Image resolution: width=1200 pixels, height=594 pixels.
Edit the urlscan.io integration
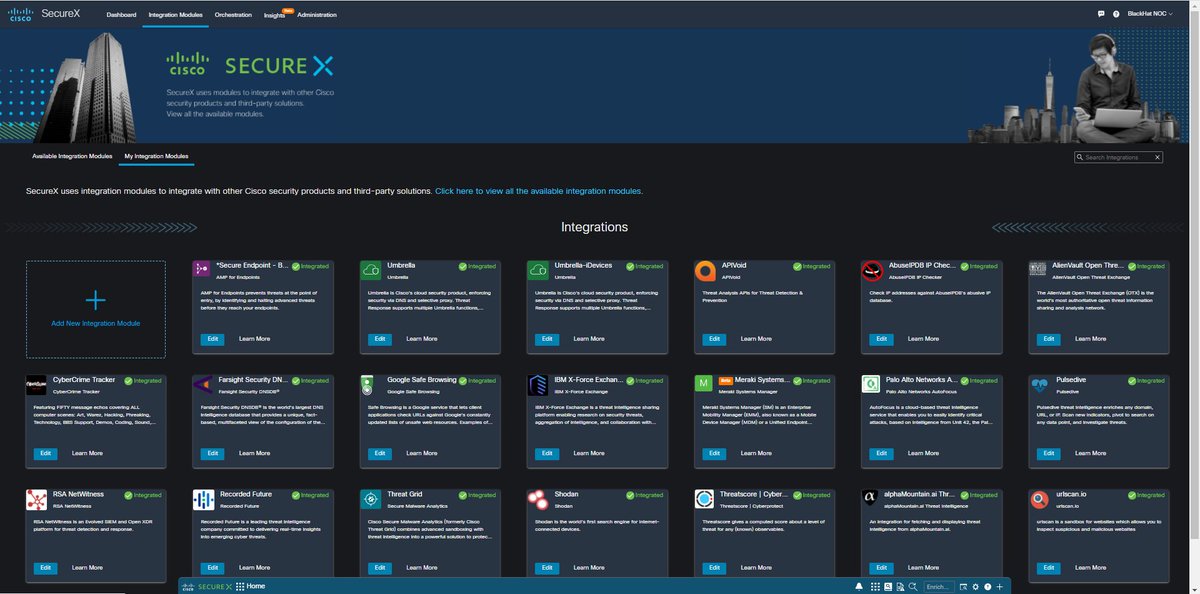pos(1047,567)
